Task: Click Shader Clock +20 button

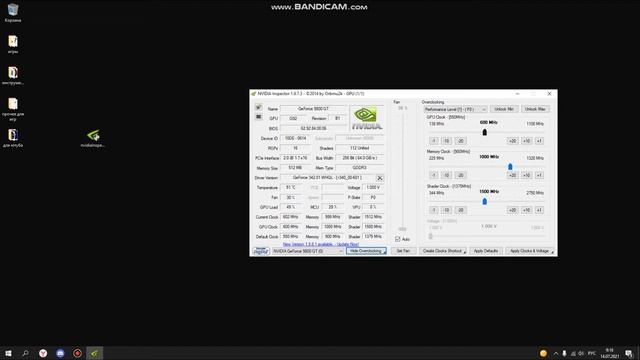Action: tap(513, 210)
